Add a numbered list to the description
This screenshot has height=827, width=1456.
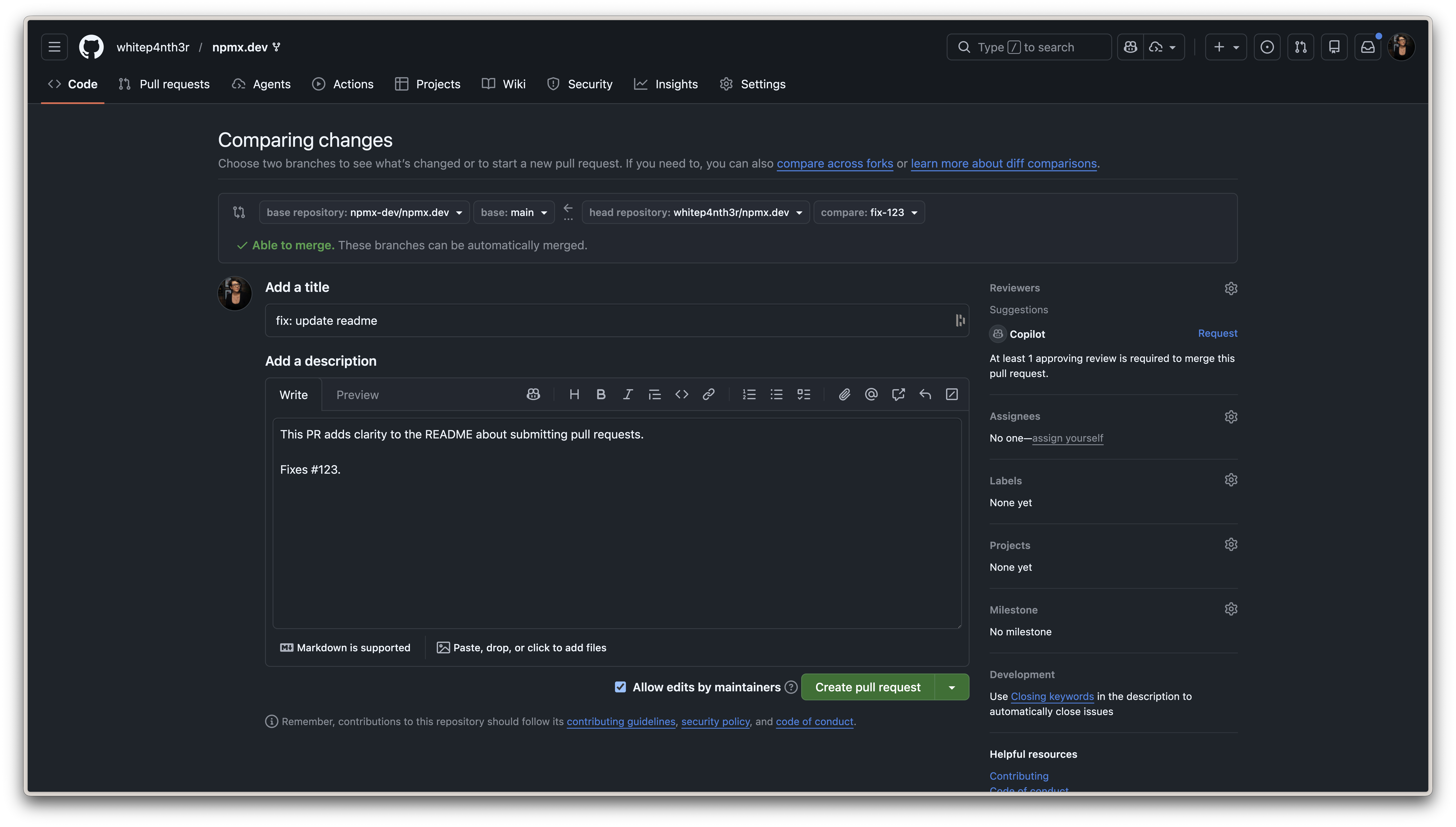tap(749, 394)
